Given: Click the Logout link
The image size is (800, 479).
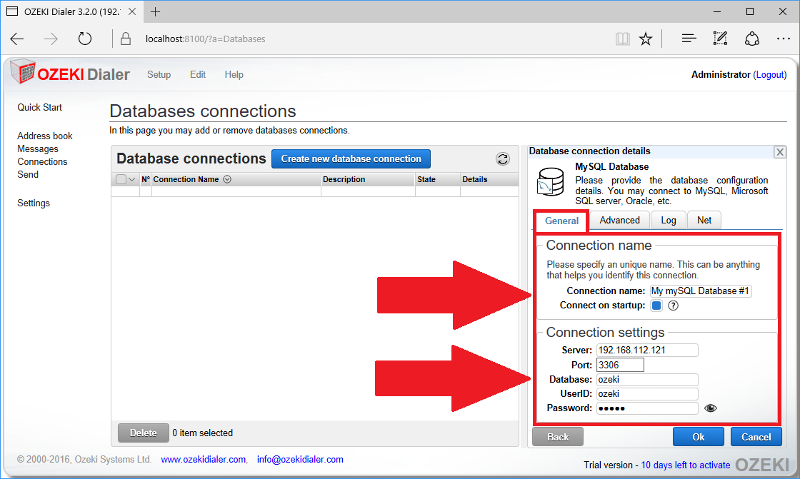Looking at the screenshot, I should (x=770, y=75).
